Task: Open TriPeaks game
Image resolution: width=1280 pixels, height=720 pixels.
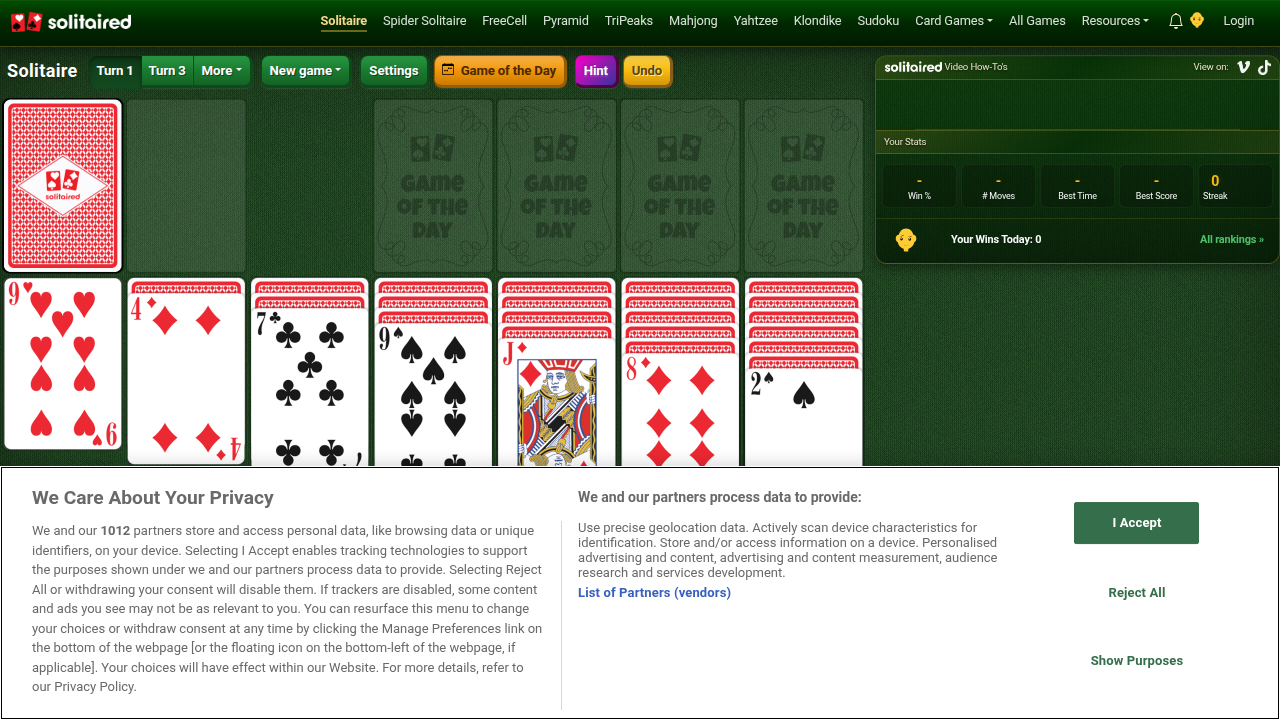Action: click(629, 21)
